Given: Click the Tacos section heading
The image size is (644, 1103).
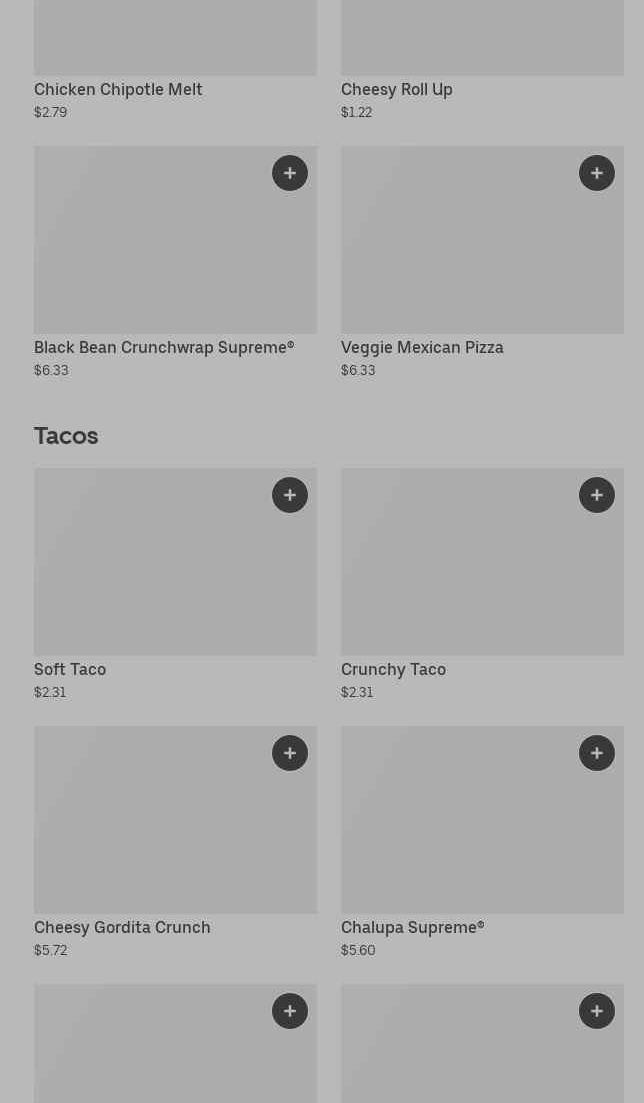Looking at the screenshot, I should pyautogui.click(x=66, y=435).
